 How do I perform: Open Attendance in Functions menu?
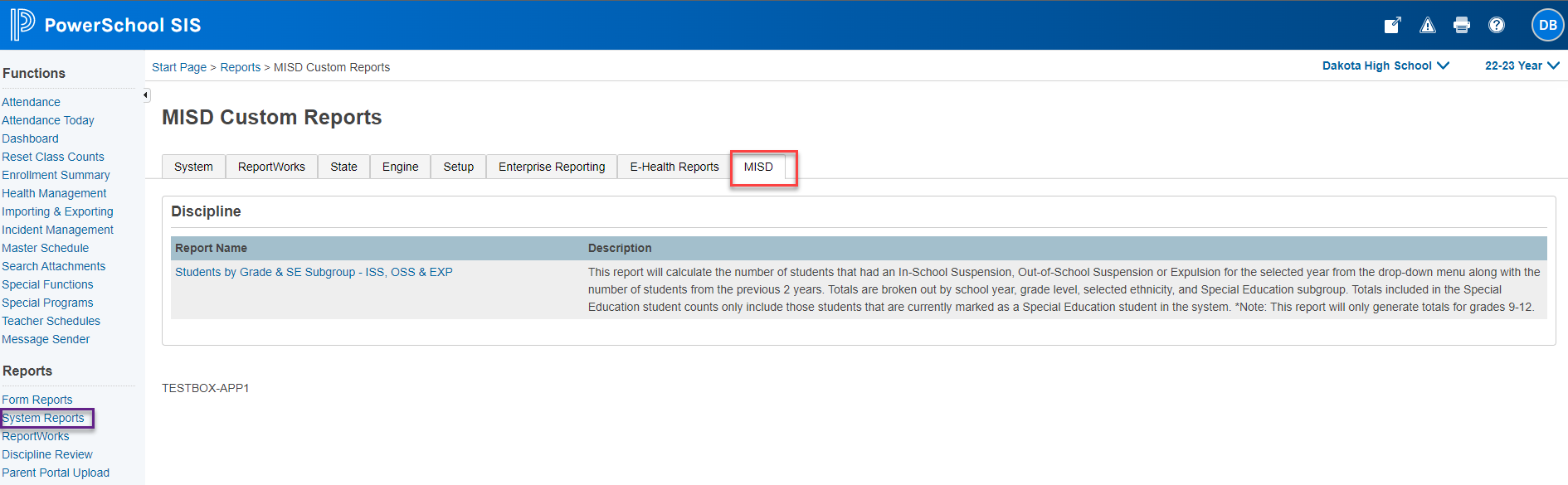click(31, 102)
